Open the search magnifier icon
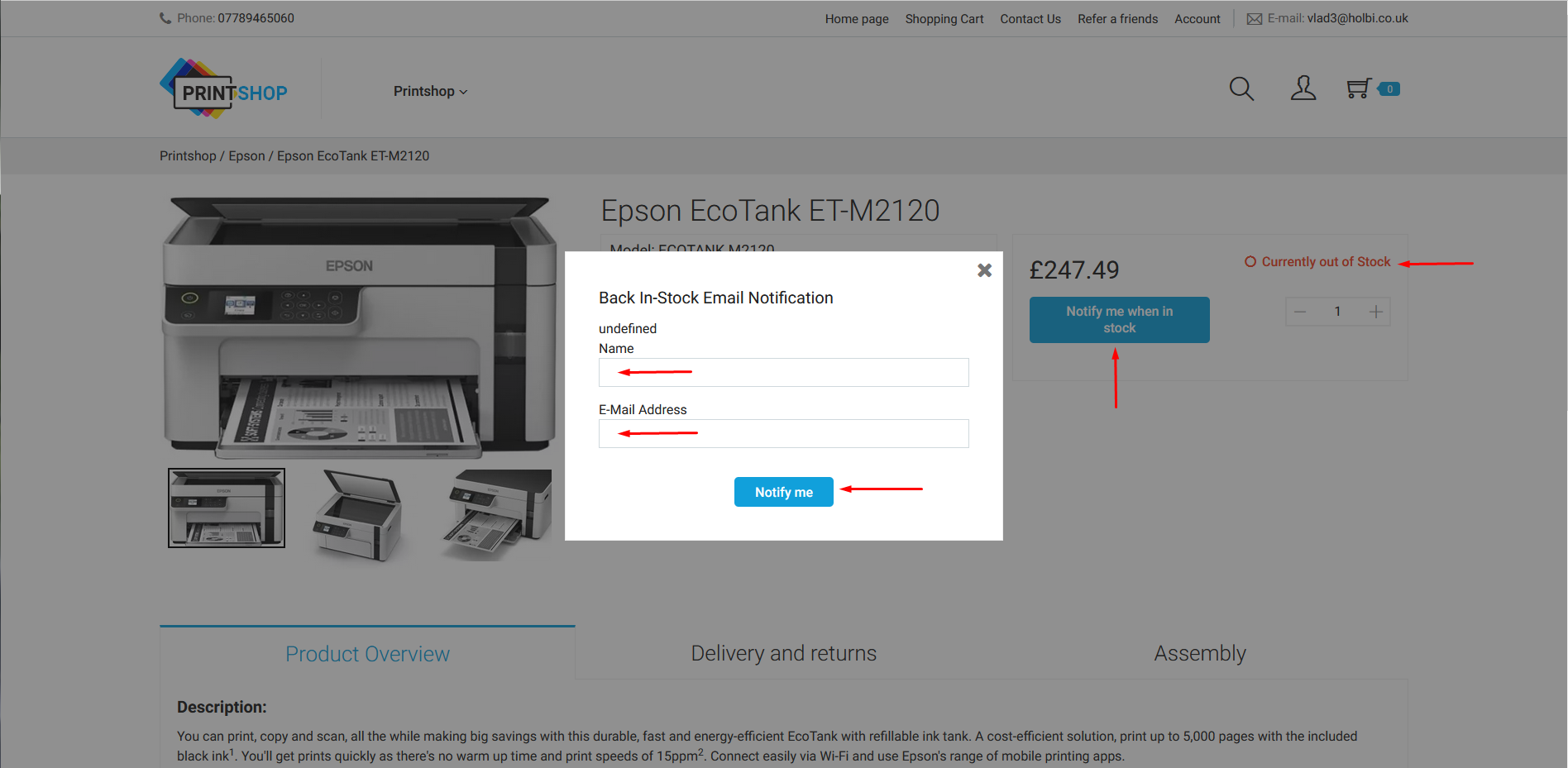The height and width of the screenshot is (768, 1568). click(x=1241, y=88)
